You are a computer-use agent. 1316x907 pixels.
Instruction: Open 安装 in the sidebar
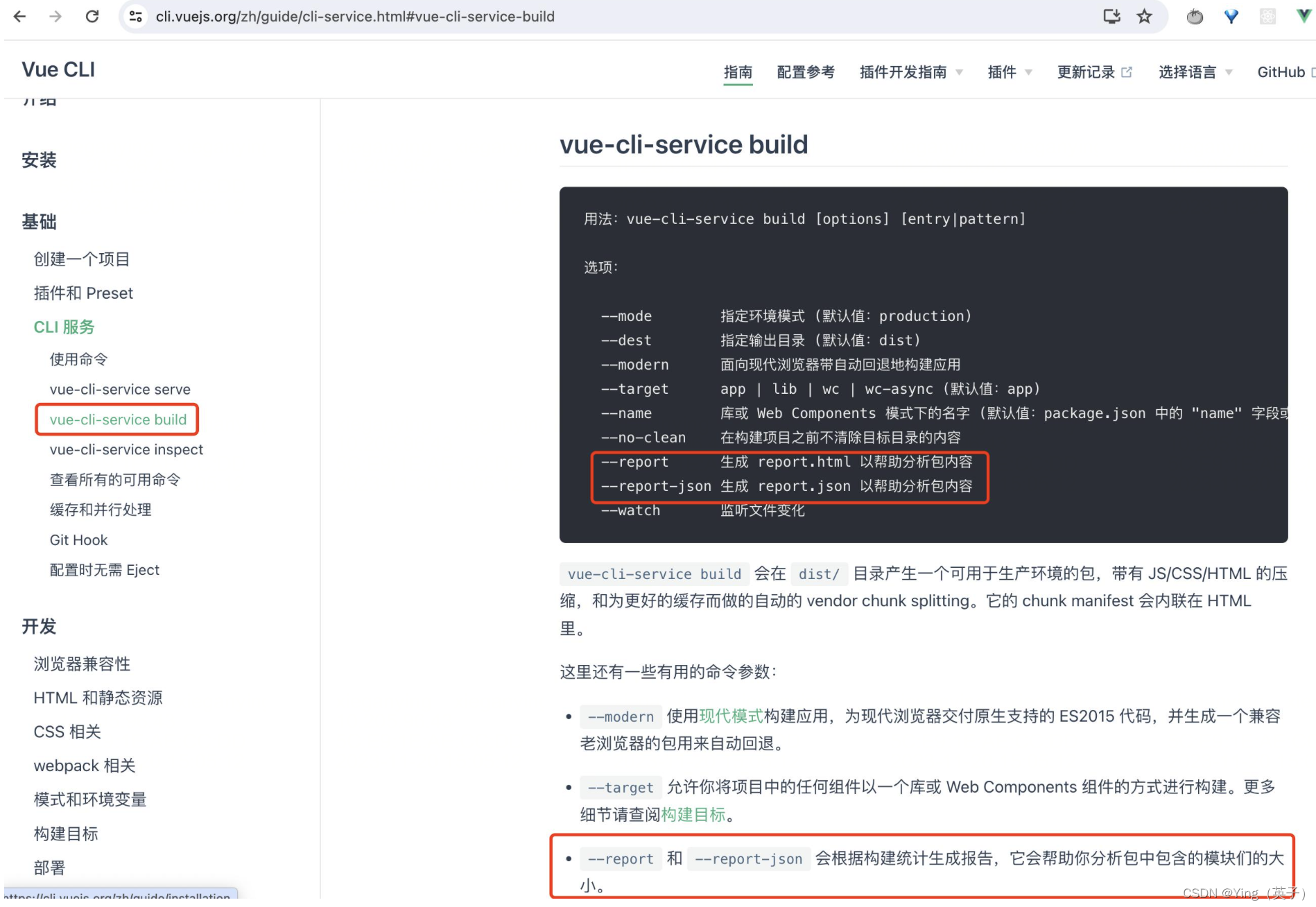click(x=39, y=160)
